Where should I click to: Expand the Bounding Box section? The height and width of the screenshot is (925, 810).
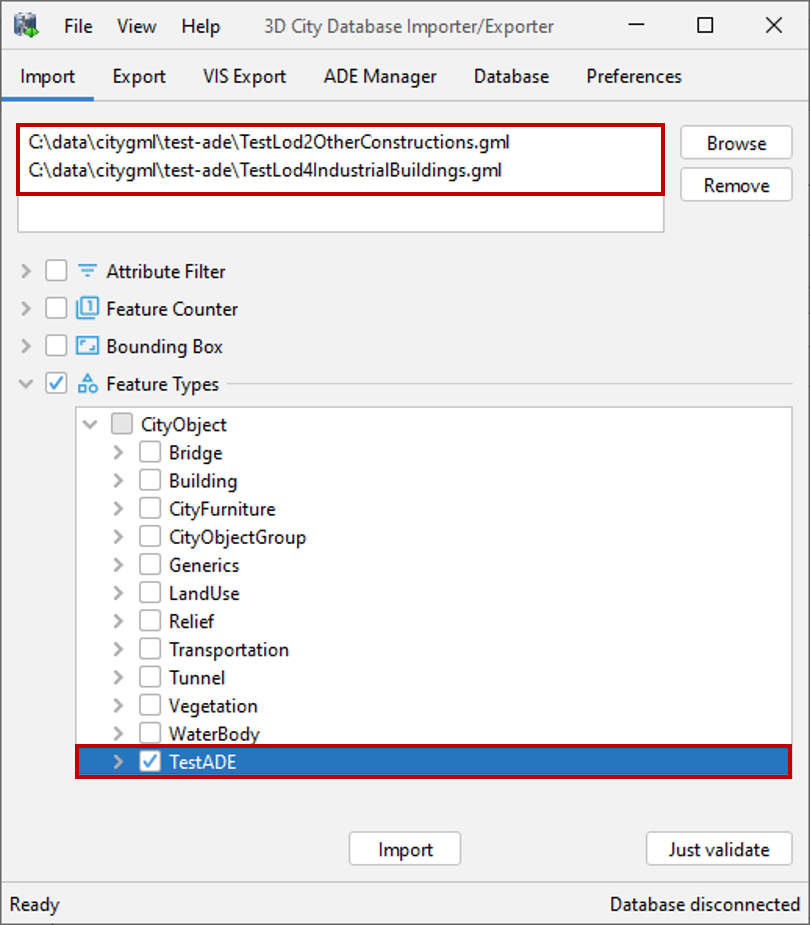(x=25, y=346)
